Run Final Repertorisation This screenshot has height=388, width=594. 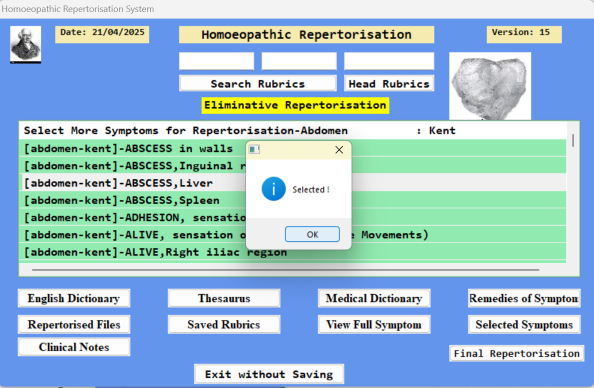tap(516, 354)
